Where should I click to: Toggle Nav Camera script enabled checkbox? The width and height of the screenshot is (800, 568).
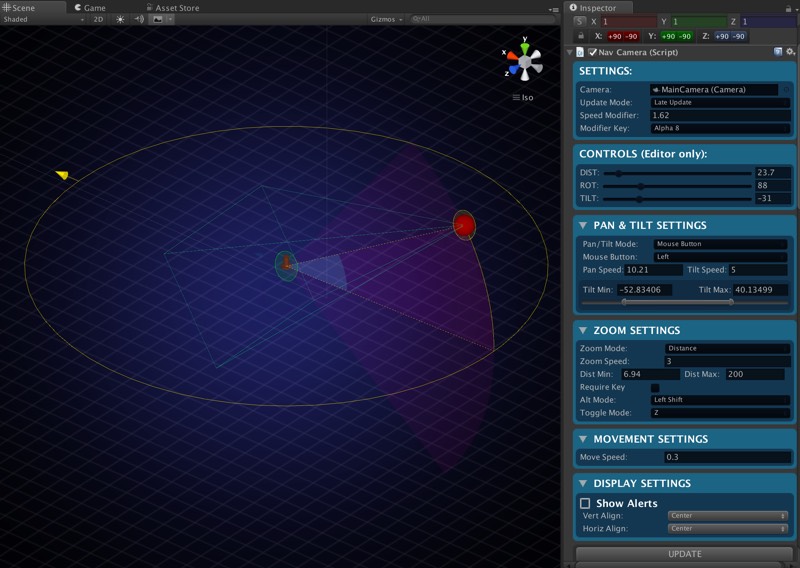point(593,52)
